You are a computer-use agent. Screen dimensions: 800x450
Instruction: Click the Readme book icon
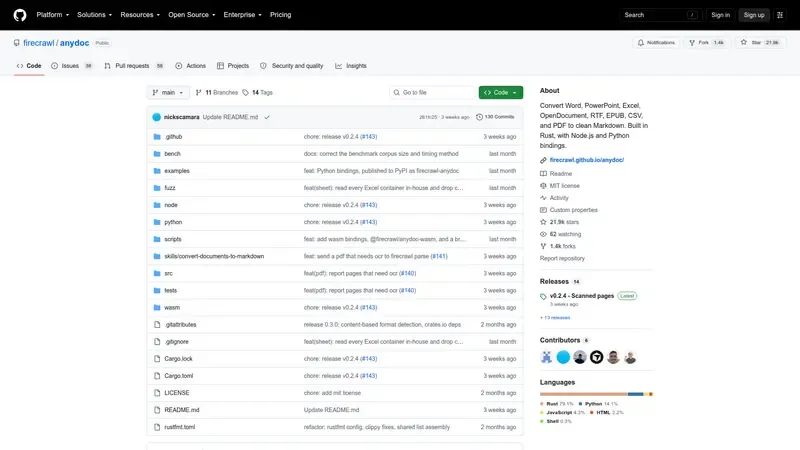coord(543,173)
